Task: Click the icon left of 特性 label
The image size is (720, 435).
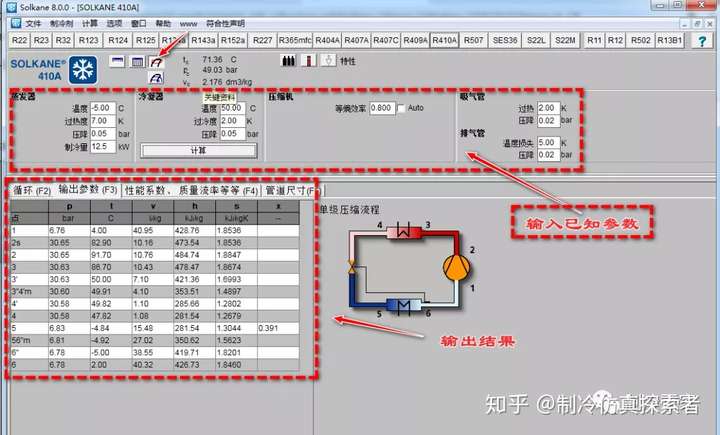Action: 328,60
